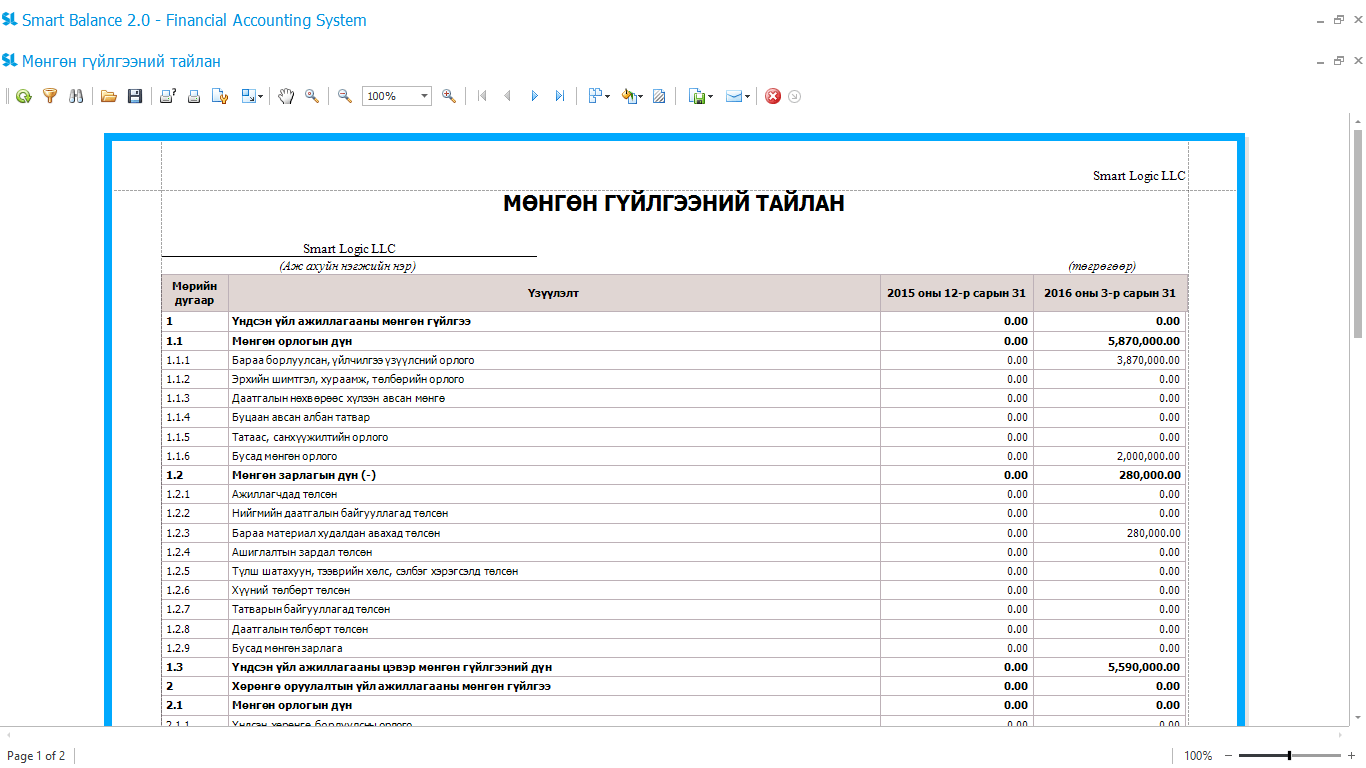Screen dimensions: 1366x768
Task: Click the minus button beside the zoom slider
Action: pyautogui.click(x=1229, y=756)
